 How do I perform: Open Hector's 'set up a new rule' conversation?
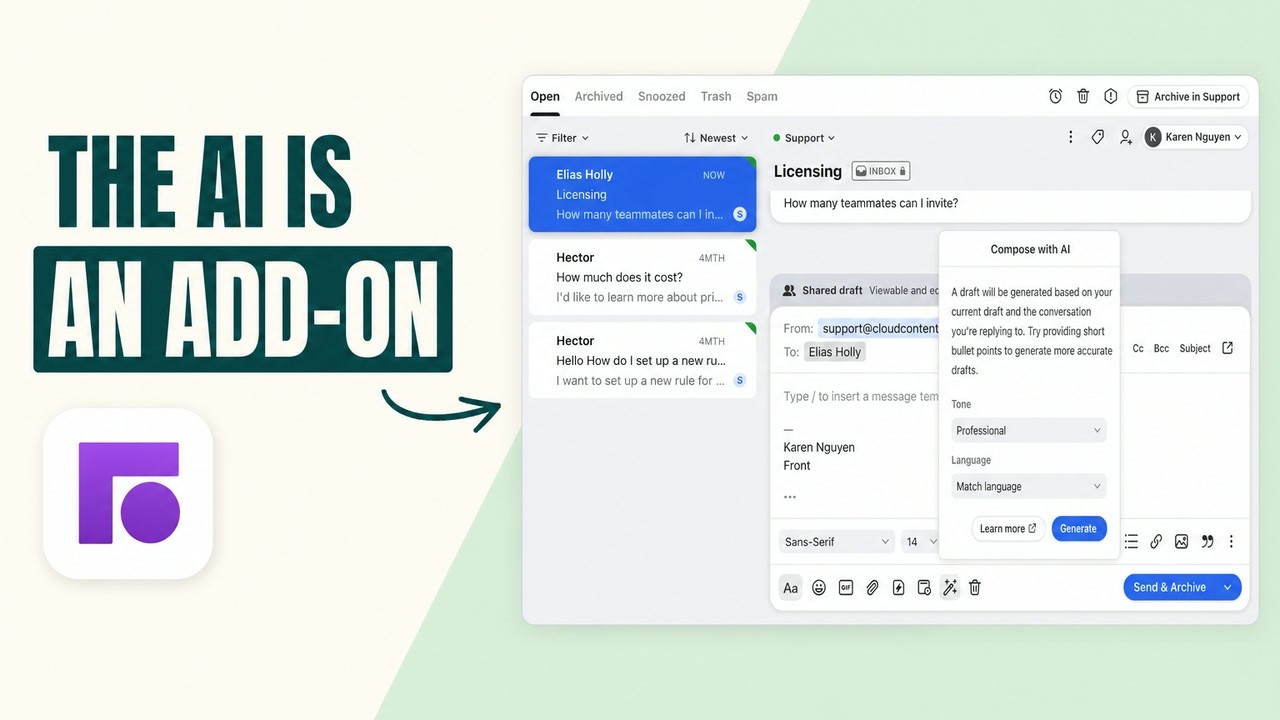click(642, 360)
